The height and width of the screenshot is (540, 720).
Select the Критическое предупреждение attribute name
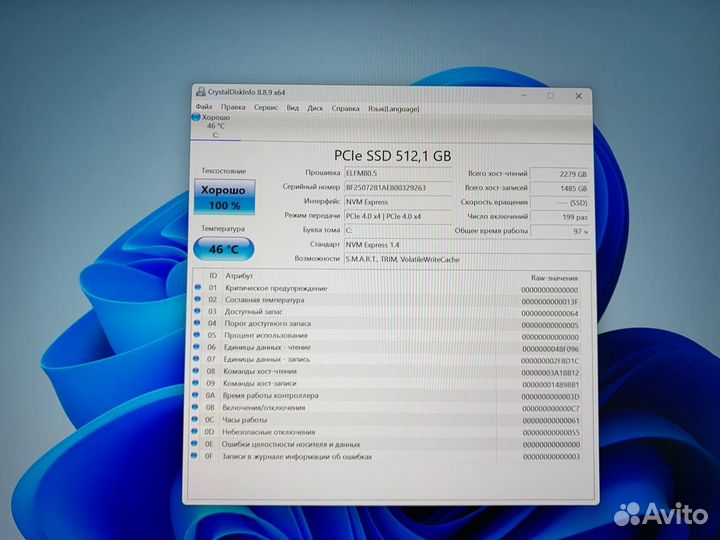coord(276,288)
